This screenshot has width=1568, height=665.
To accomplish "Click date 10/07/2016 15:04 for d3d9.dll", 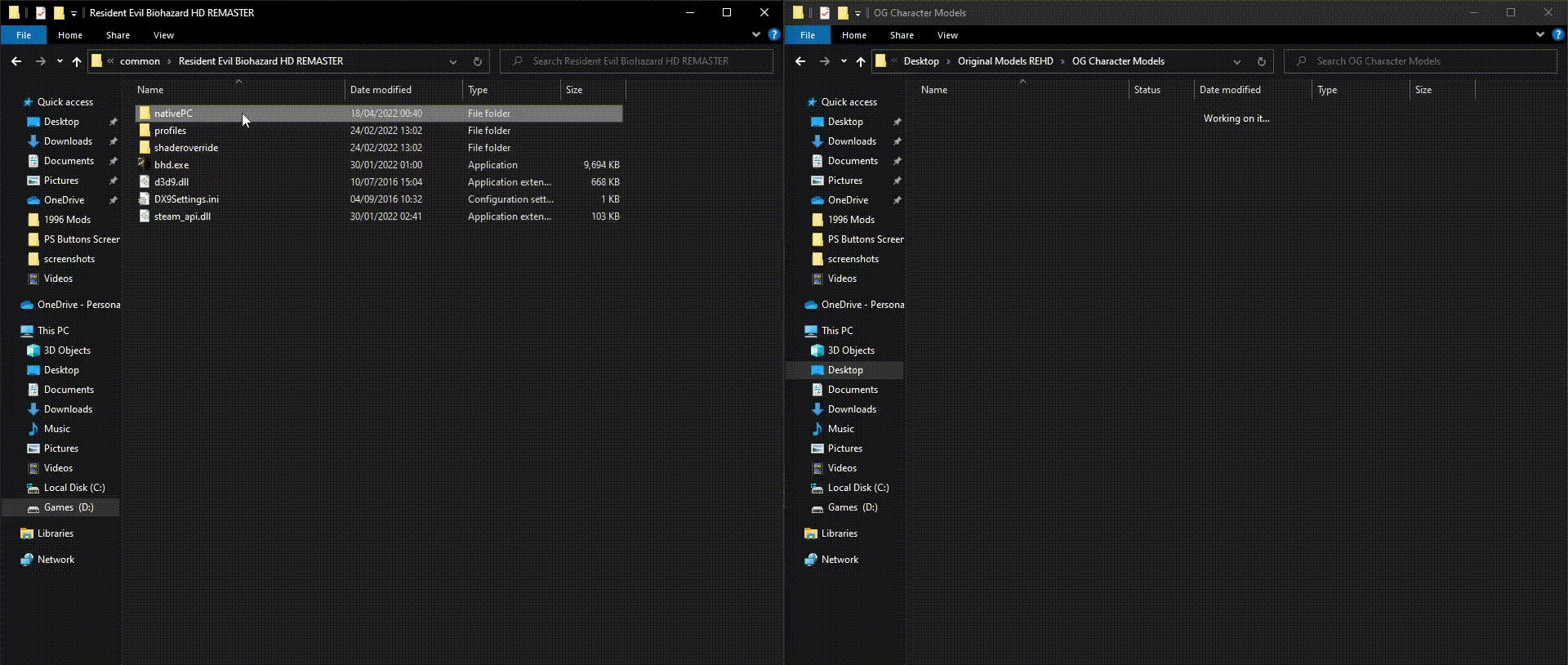I will pyautogui.click(x=386, y=182).
